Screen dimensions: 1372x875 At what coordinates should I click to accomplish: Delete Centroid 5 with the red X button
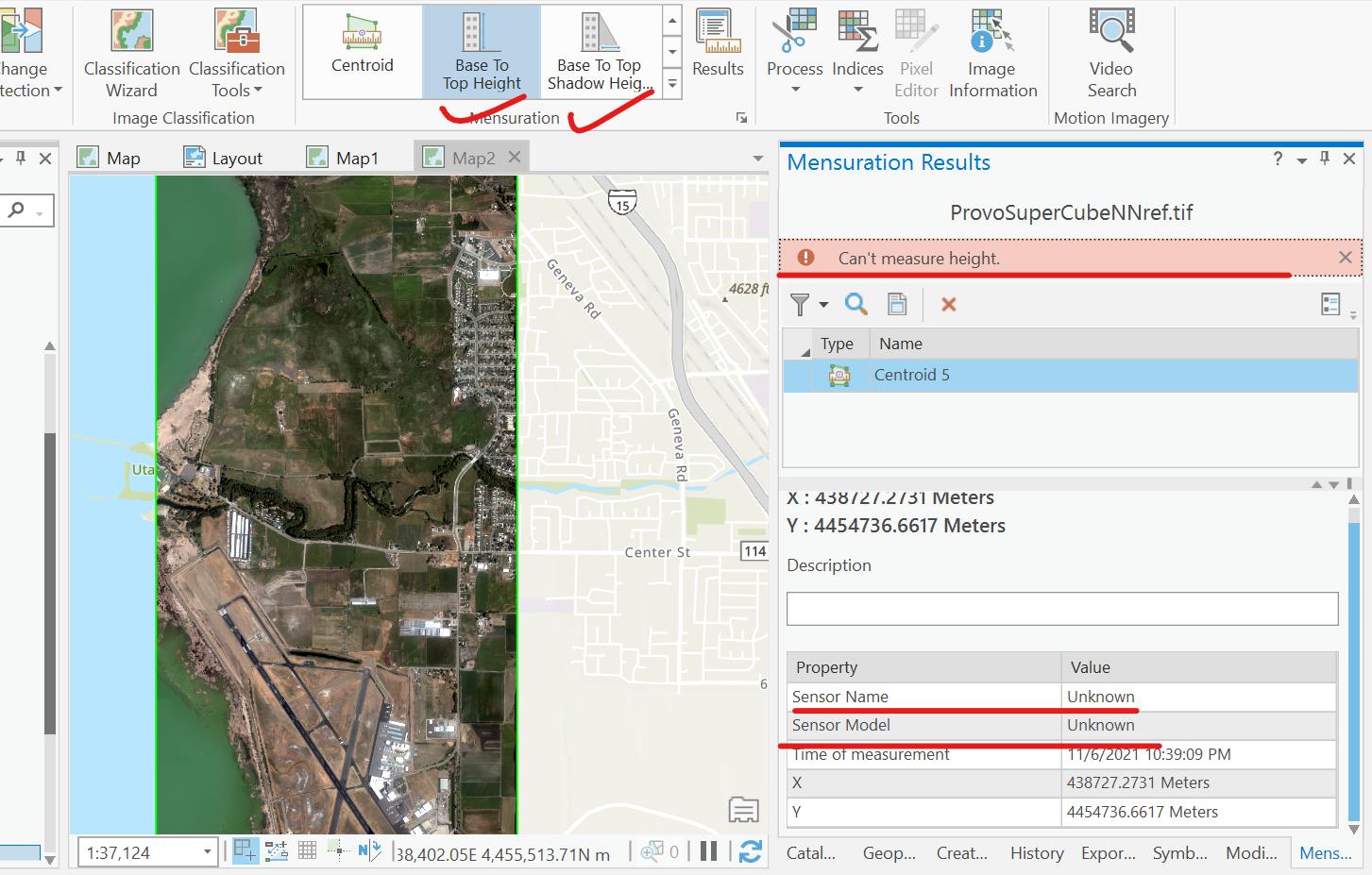click(947, 304)
